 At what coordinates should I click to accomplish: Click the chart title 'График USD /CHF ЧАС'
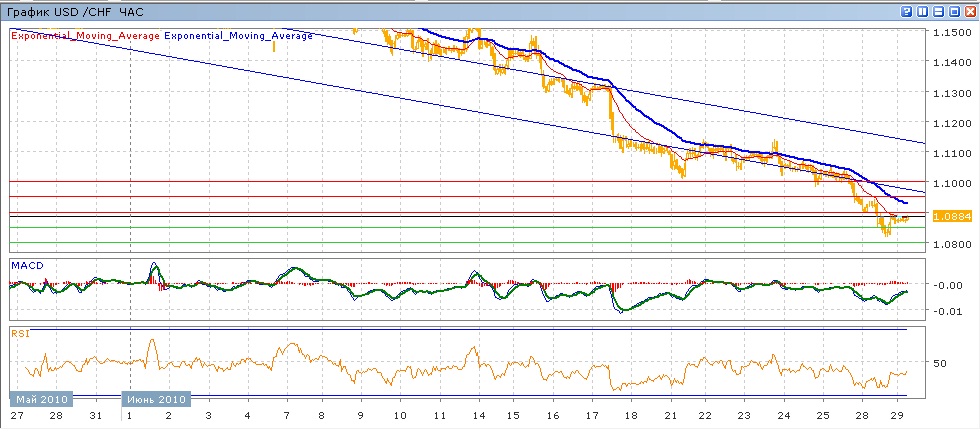pos(74,11)
